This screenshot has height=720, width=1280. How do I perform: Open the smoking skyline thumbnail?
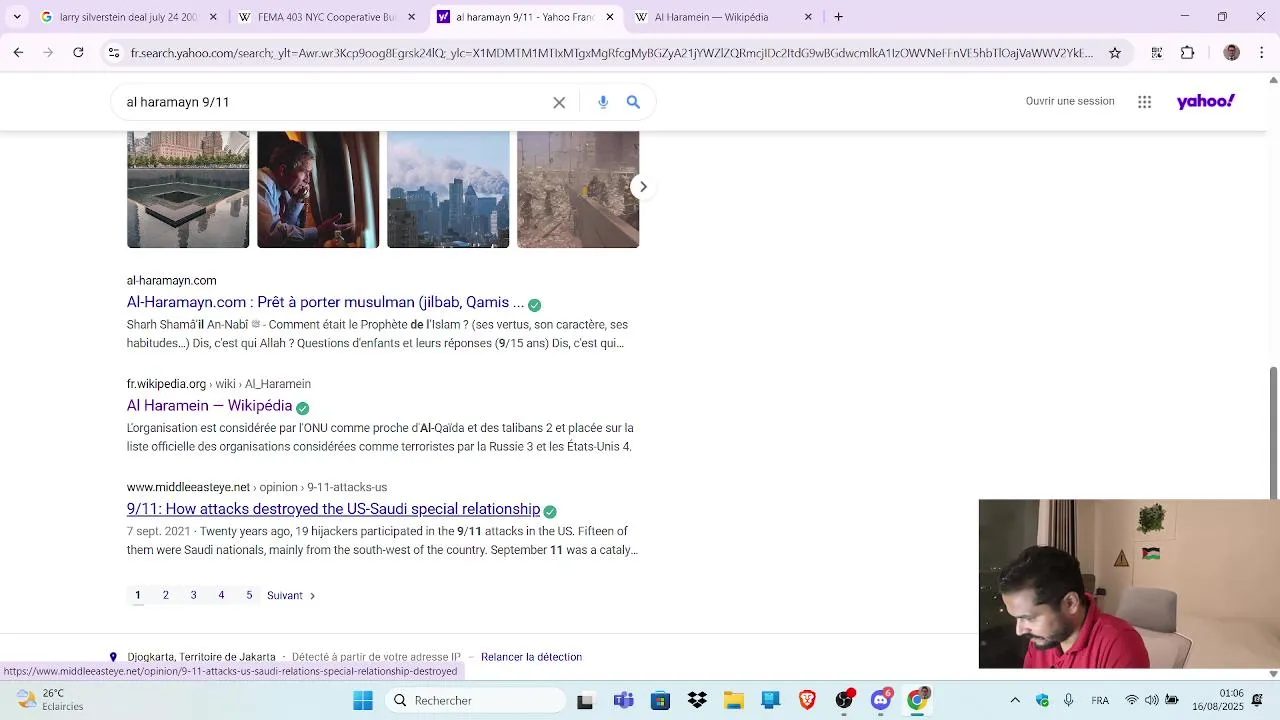click(448, 189)
